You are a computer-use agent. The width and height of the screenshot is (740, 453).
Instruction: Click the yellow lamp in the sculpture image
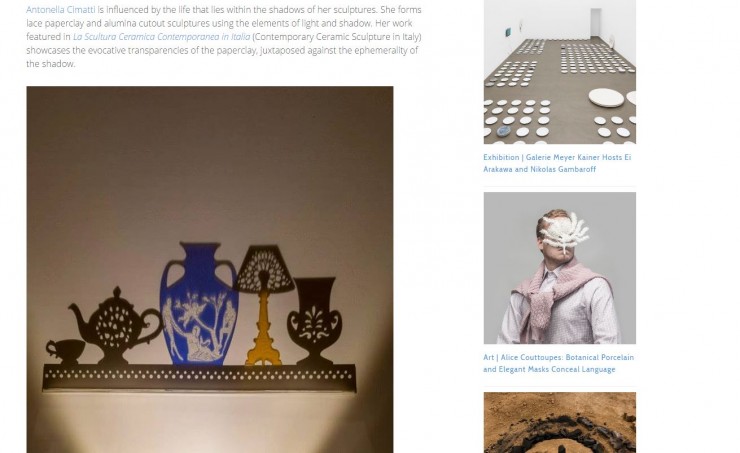coord(264,329)
